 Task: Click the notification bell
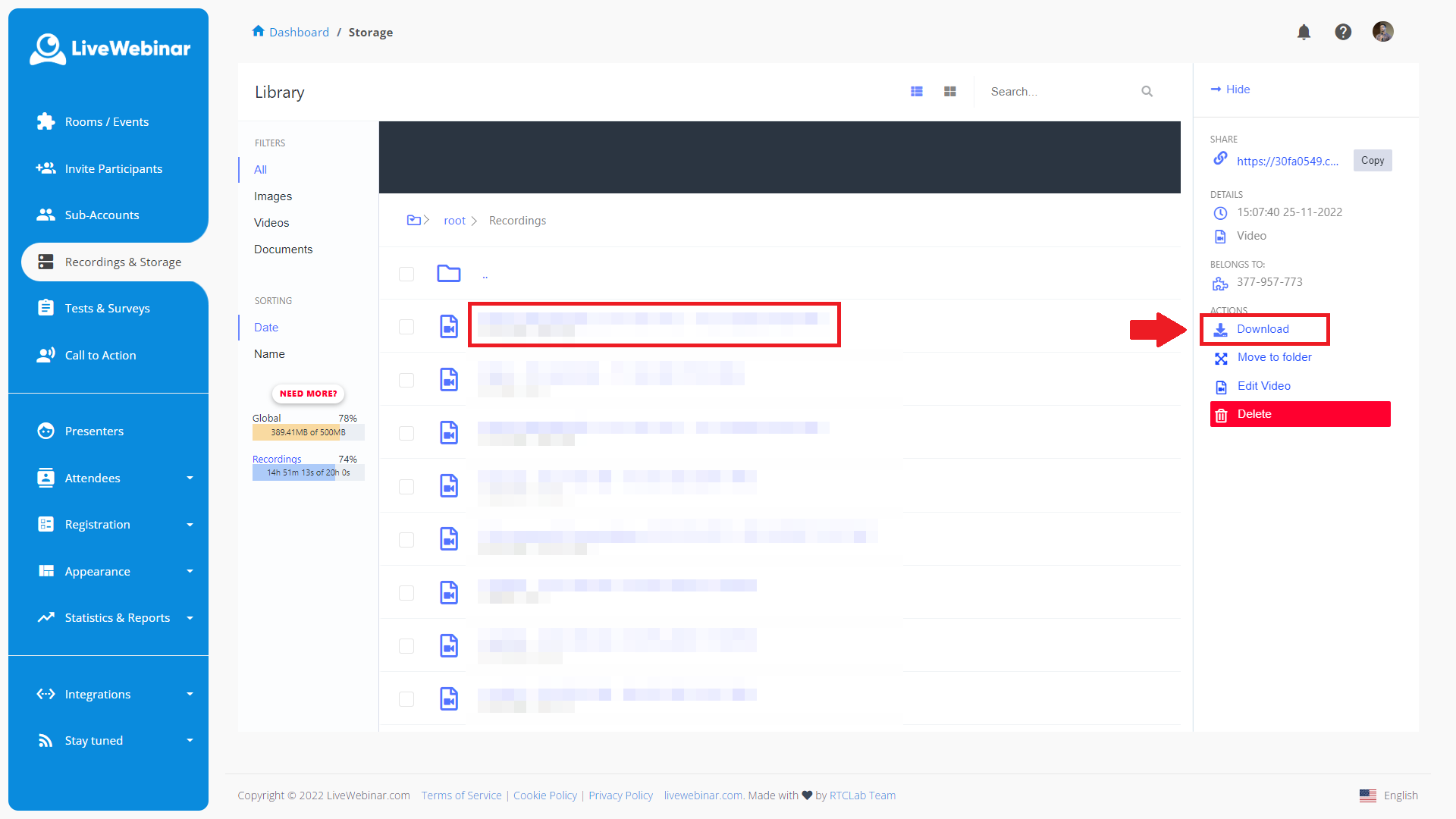point(1304,32)
